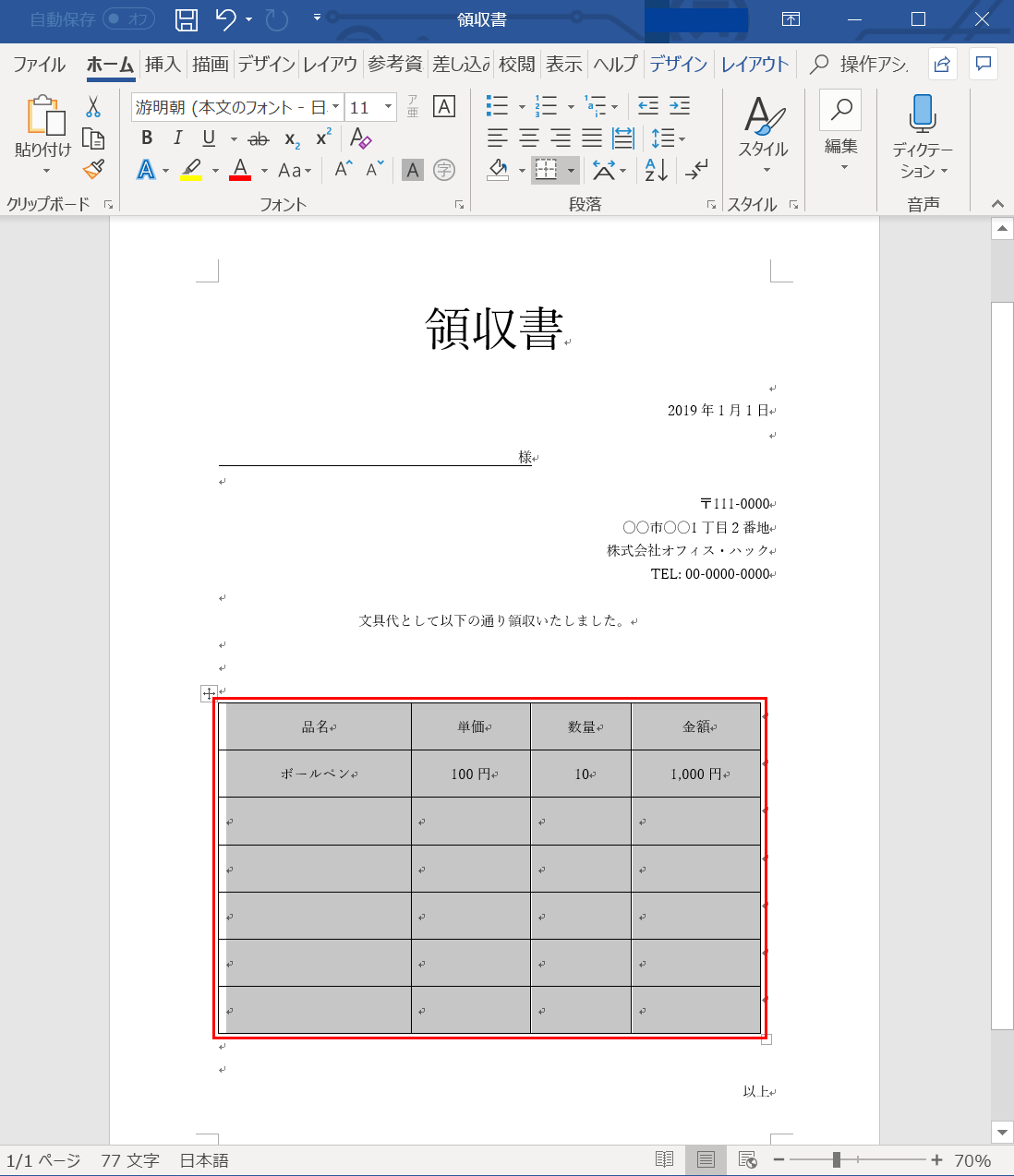
Task: Decrease paragraph indent icon
Action: click(648, 106)
